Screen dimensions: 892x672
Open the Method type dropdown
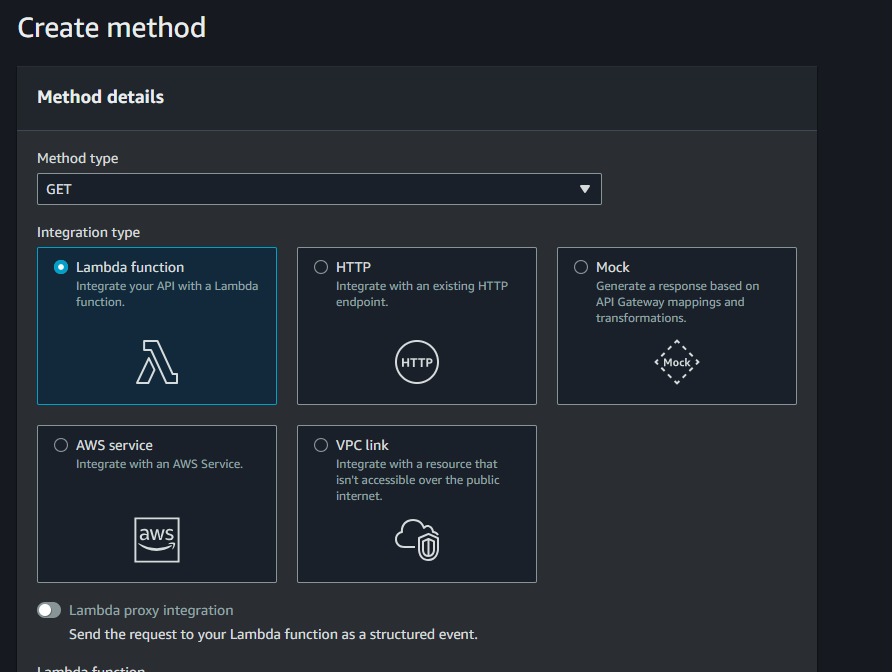(x=319, y=189)
